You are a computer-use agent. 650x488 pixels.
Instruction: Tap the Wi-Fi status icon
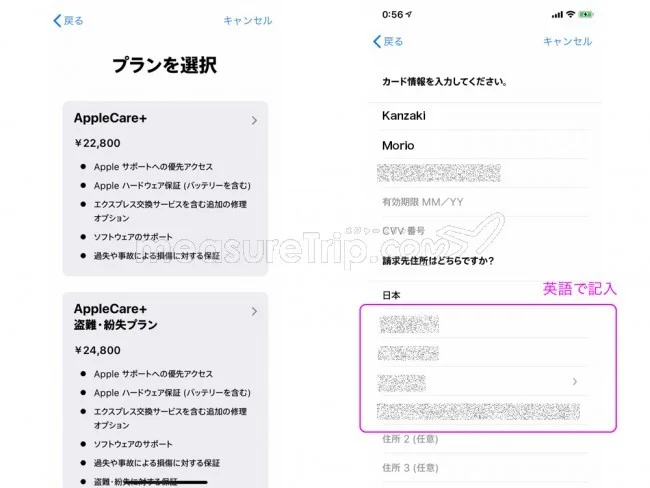coord(571,15)
